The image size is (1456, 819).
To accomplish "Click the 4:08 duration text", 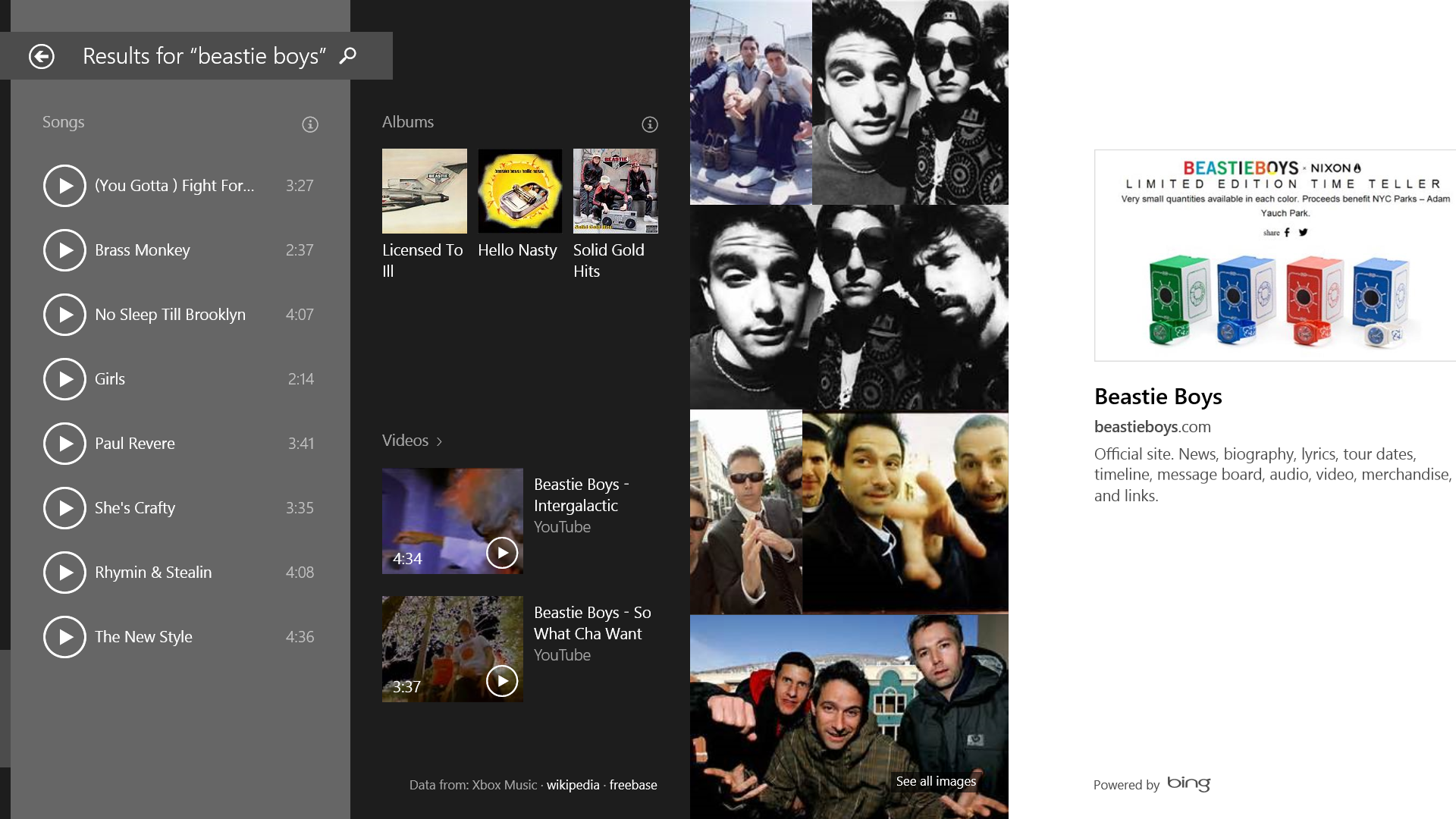I will 300,573.
